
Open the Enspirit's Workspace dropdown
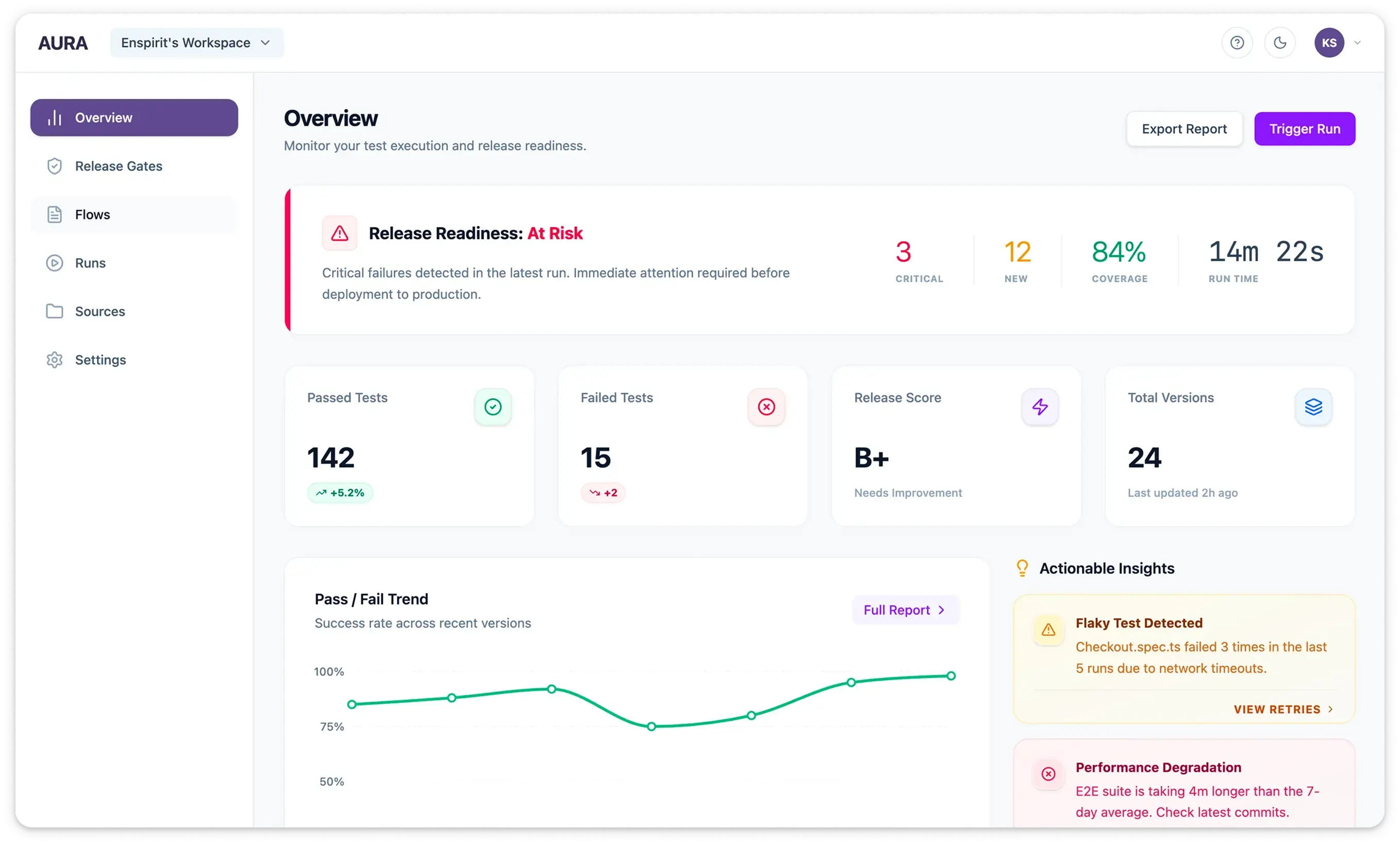pyautogui.click(x=196, y=43)
